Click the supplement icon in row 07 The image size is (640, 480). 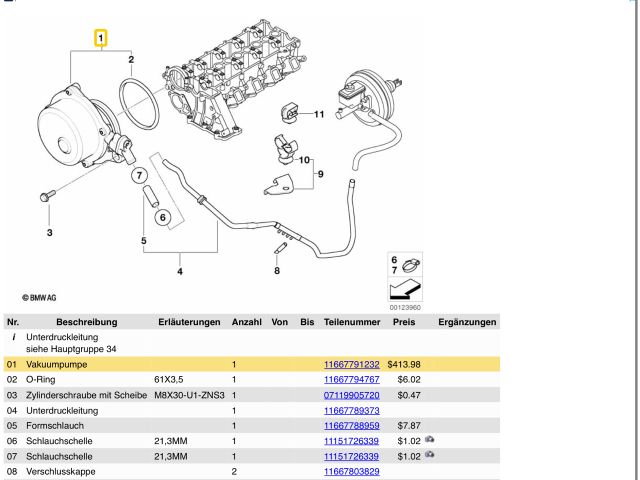click(430, 455)
